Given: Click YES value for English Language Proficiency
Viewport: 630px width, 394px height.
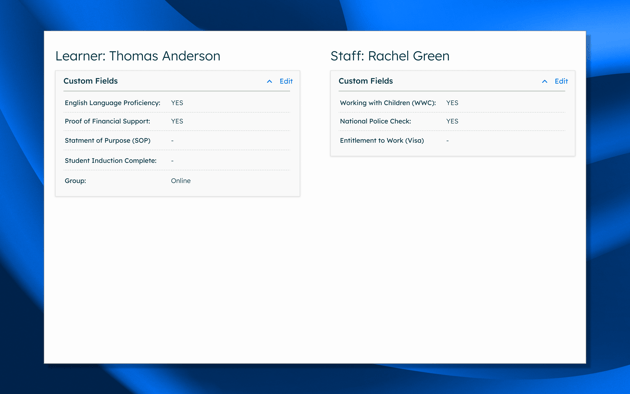Looking at the screenshot, I should (x=177, y=103).
